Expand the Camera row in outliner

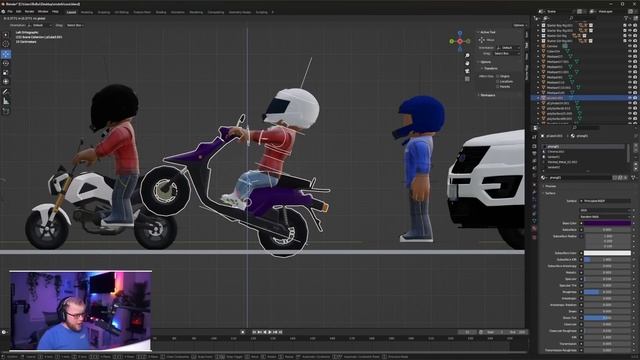pyautogui.click(x=538, y=46)
